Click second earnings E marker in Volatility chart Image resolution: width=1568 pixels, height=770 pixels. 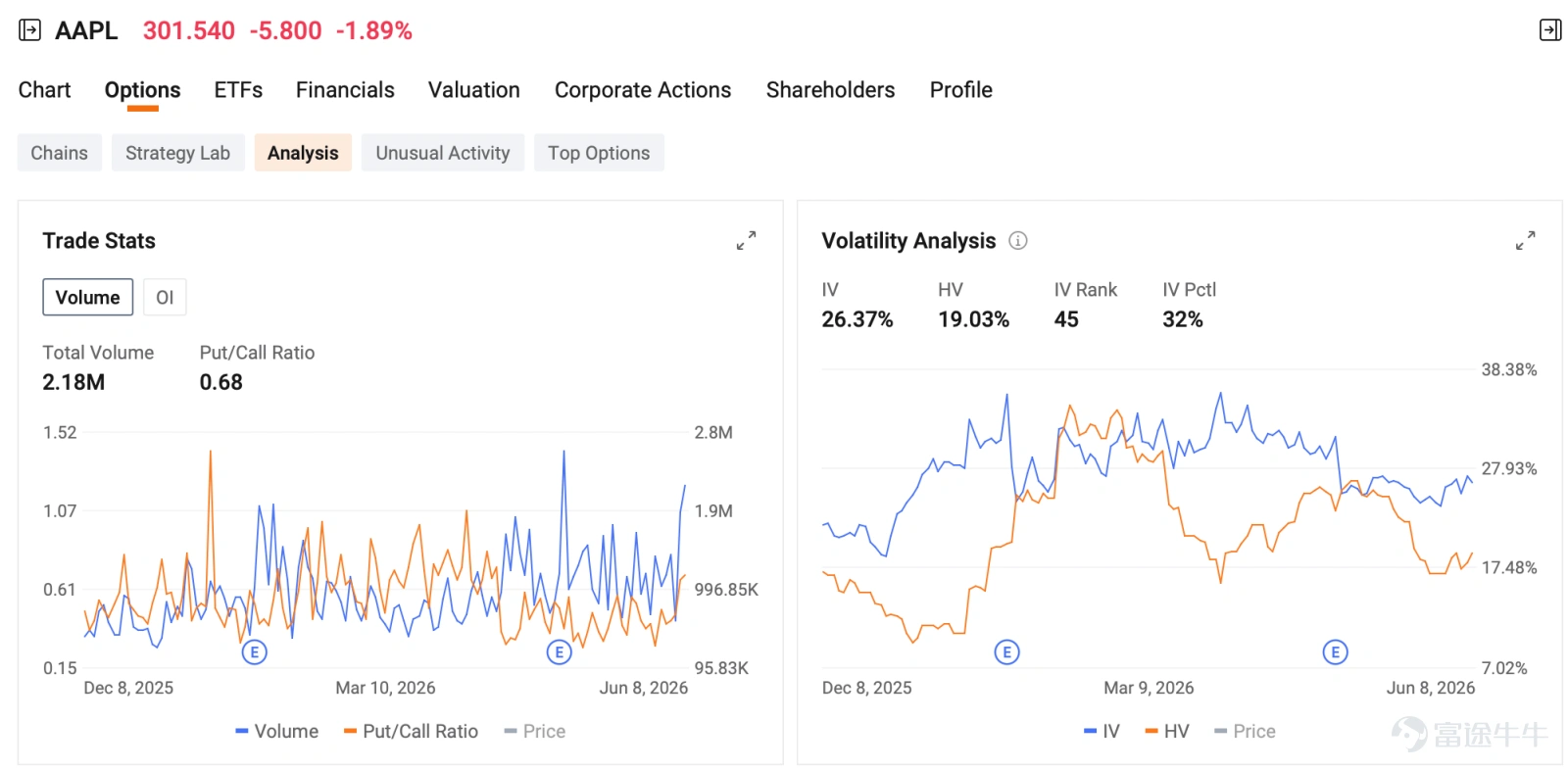pyautogui.click(x=1335, y=651)
